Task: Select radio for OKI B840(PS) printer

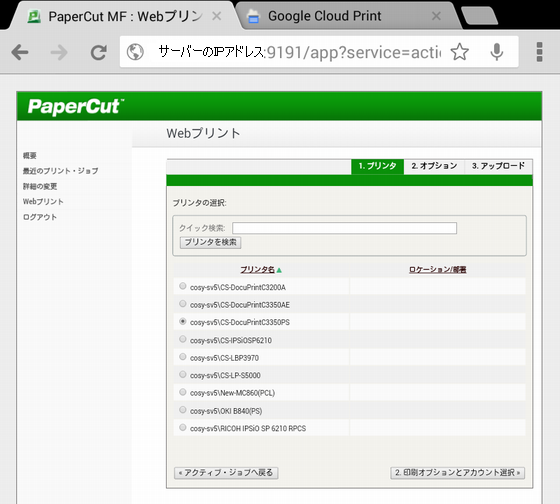Action: [182, 410]
